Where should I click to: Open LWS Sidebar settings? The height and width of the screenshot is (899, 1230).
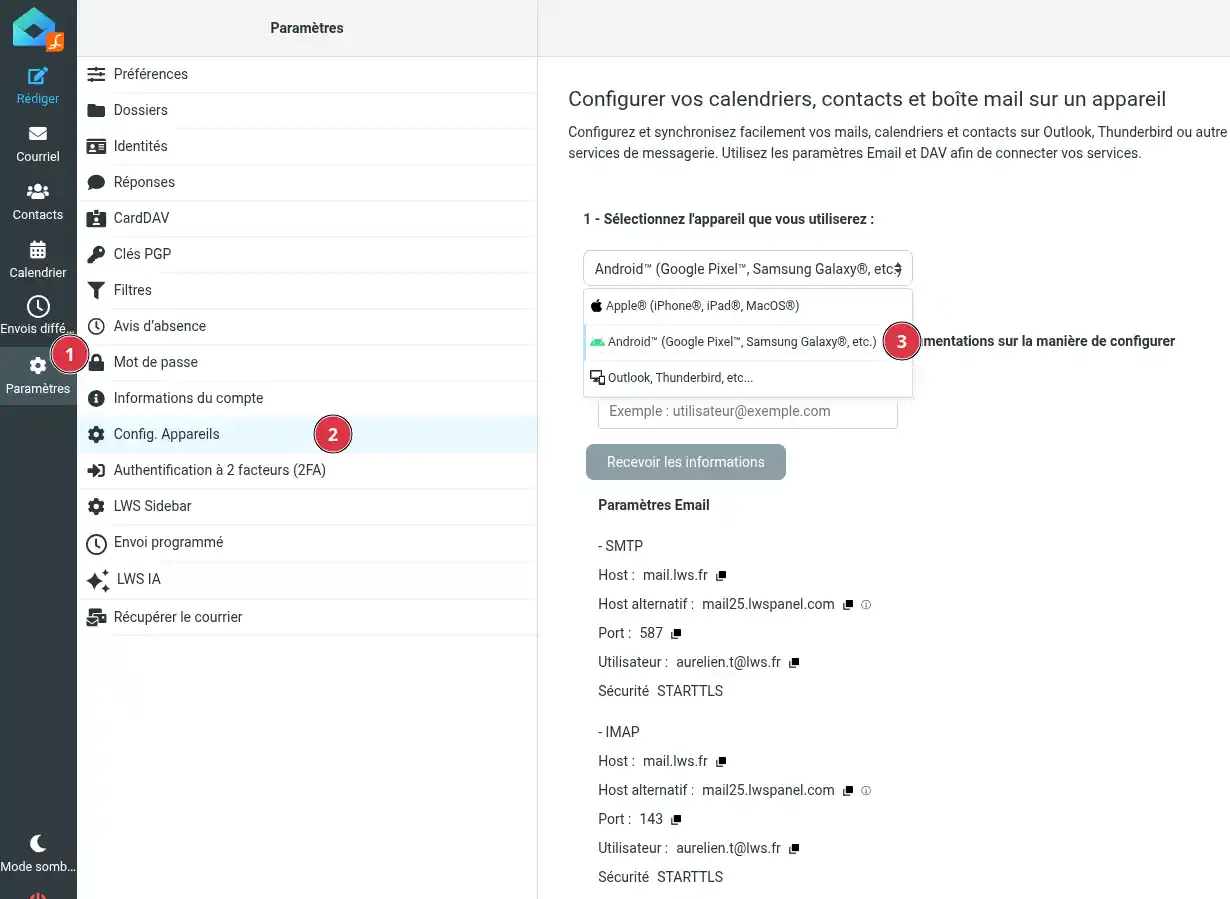(307, 506)
